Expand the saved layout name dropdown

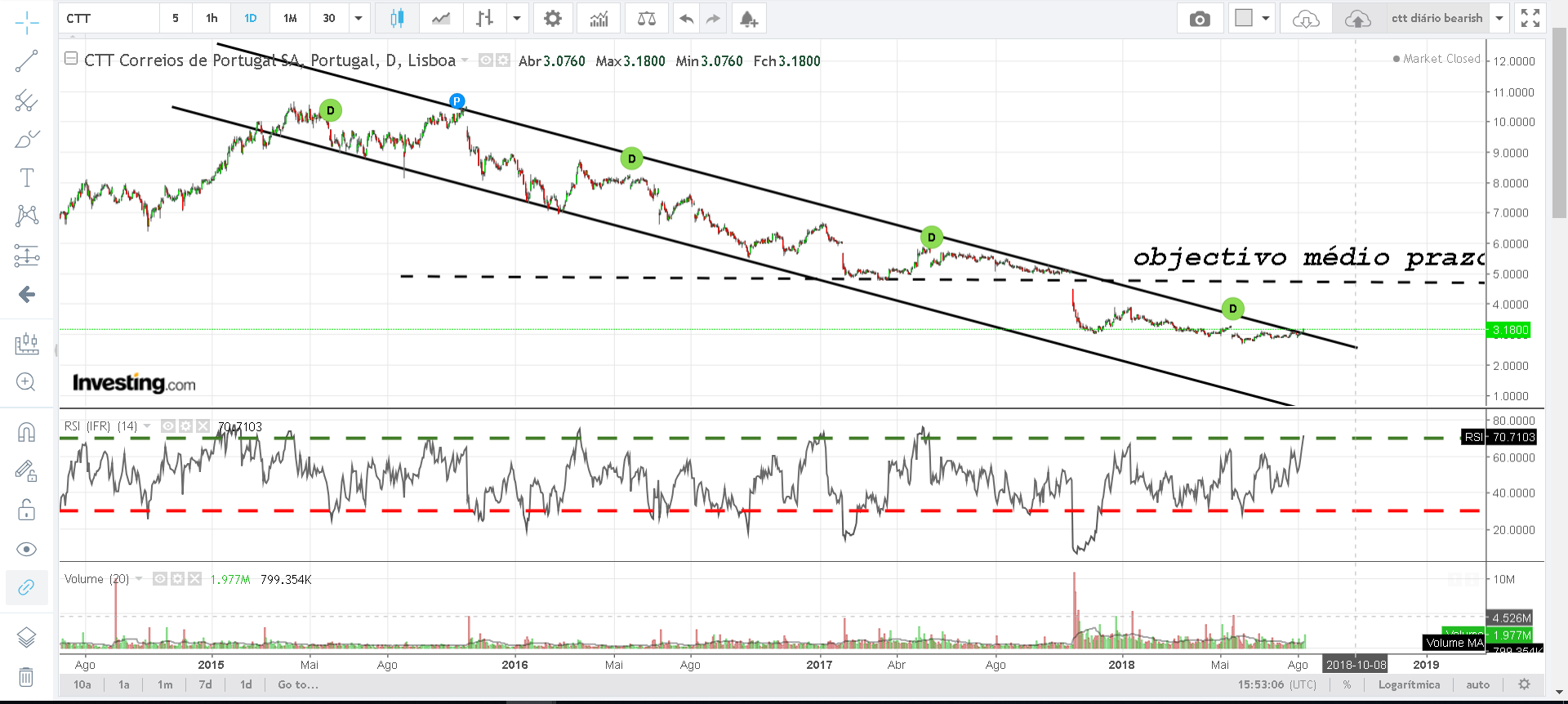[1499, 18]
